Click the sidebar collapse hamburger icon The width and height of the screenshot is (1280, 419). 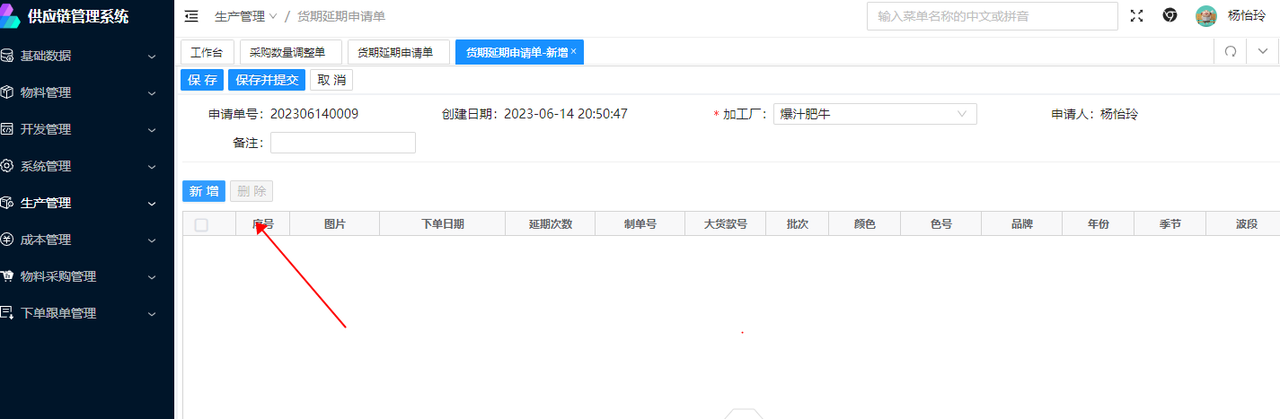pos(192,16)
